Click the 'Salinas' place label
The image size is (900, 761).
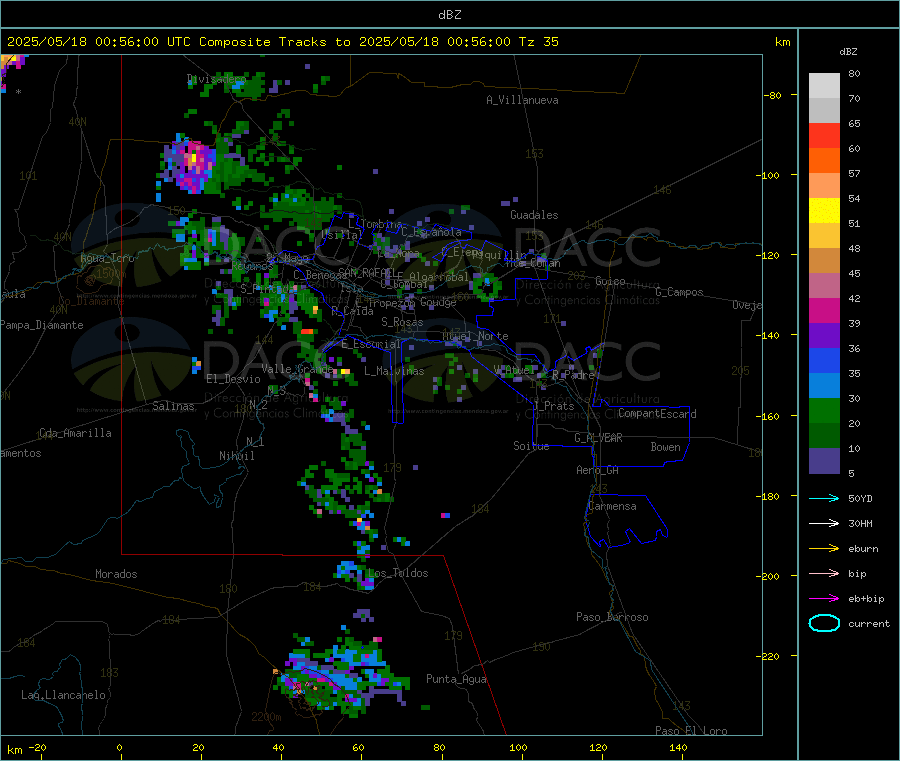[173, 406]
